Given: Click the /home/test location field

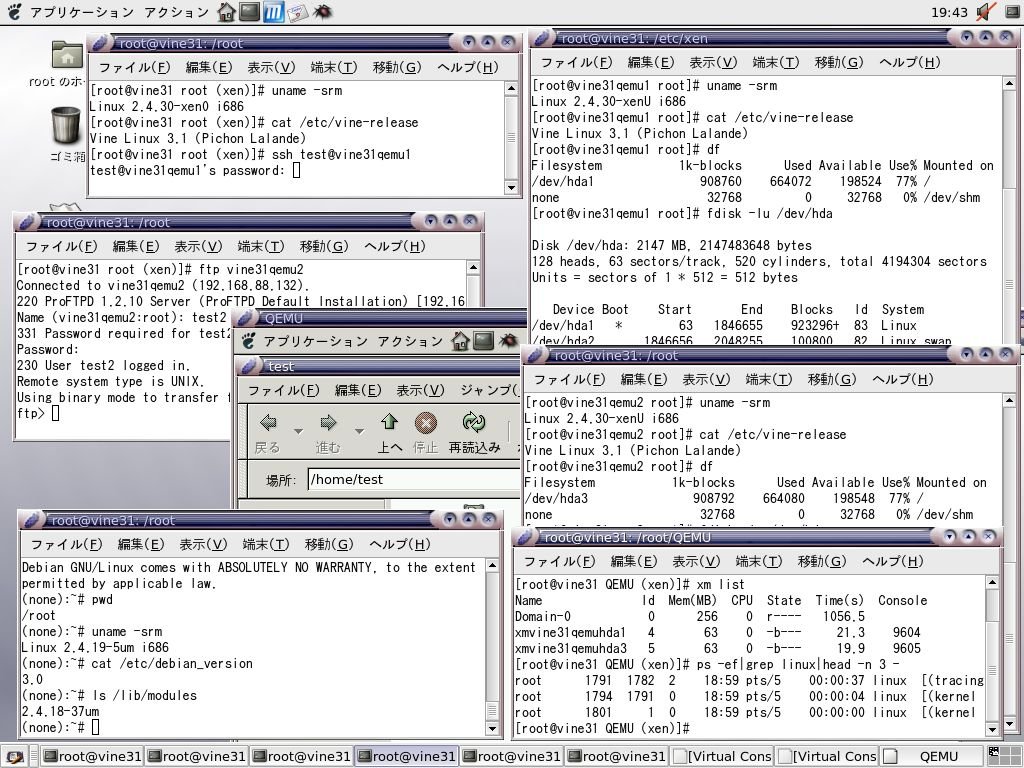Looking at the screenshot, I should (x=400, y=480).
